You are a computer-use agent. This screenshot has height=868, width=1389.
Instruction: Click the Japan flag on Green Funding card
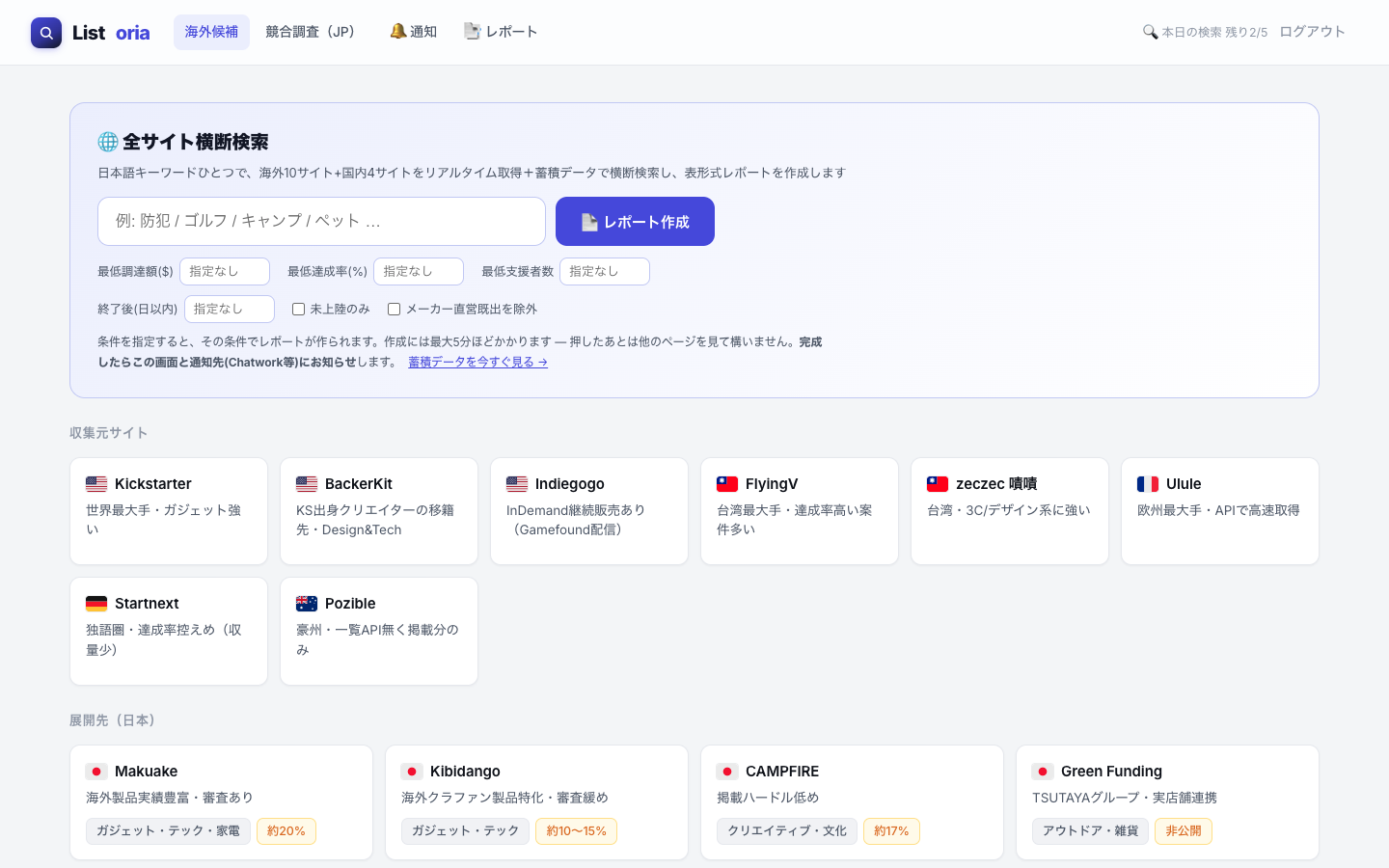pos(1043,772)
